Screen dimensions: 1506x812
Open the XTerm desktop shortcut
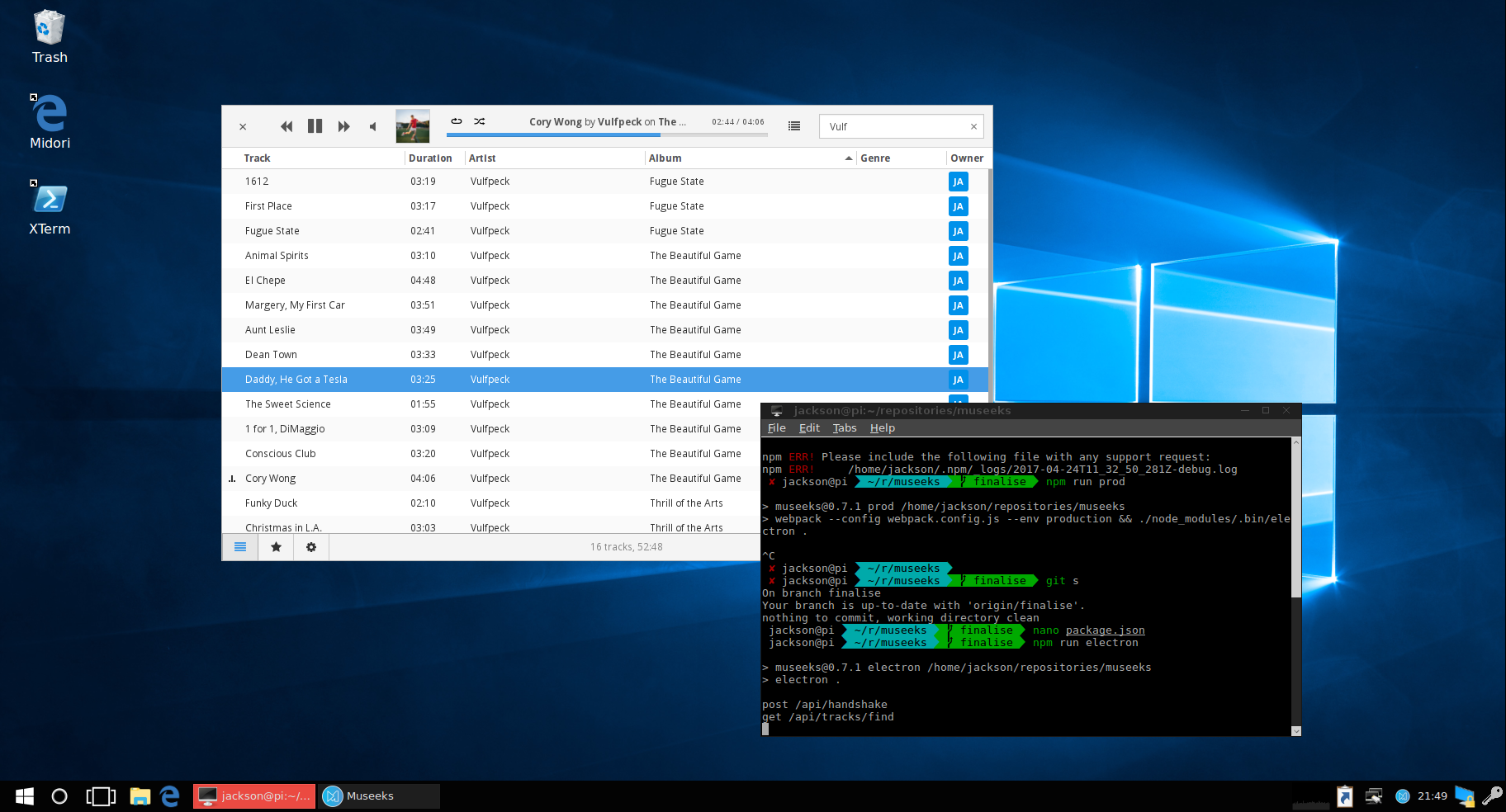click(50, 208)
